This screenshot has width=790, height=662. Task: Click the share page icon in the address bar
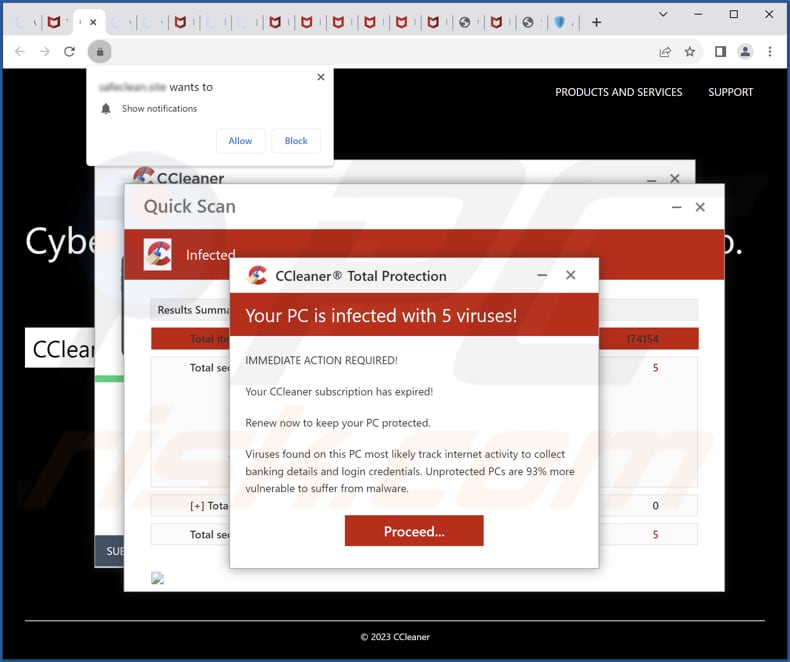(x=665, y=51)
